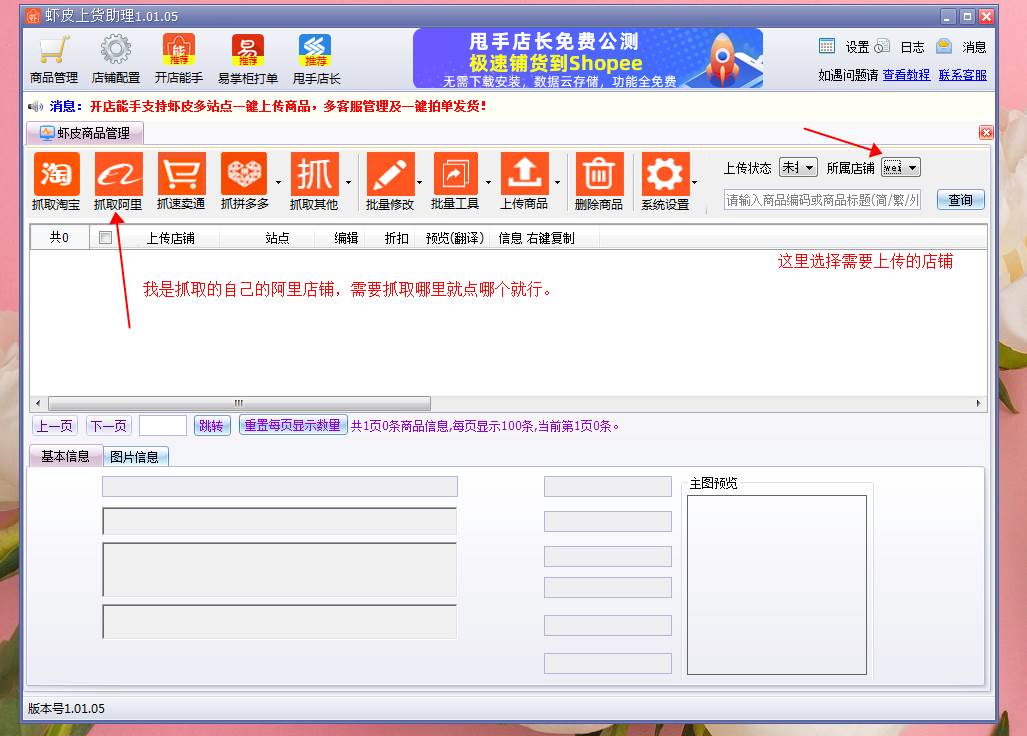Open the 查看教程 tutorial link

pos(906,75)
